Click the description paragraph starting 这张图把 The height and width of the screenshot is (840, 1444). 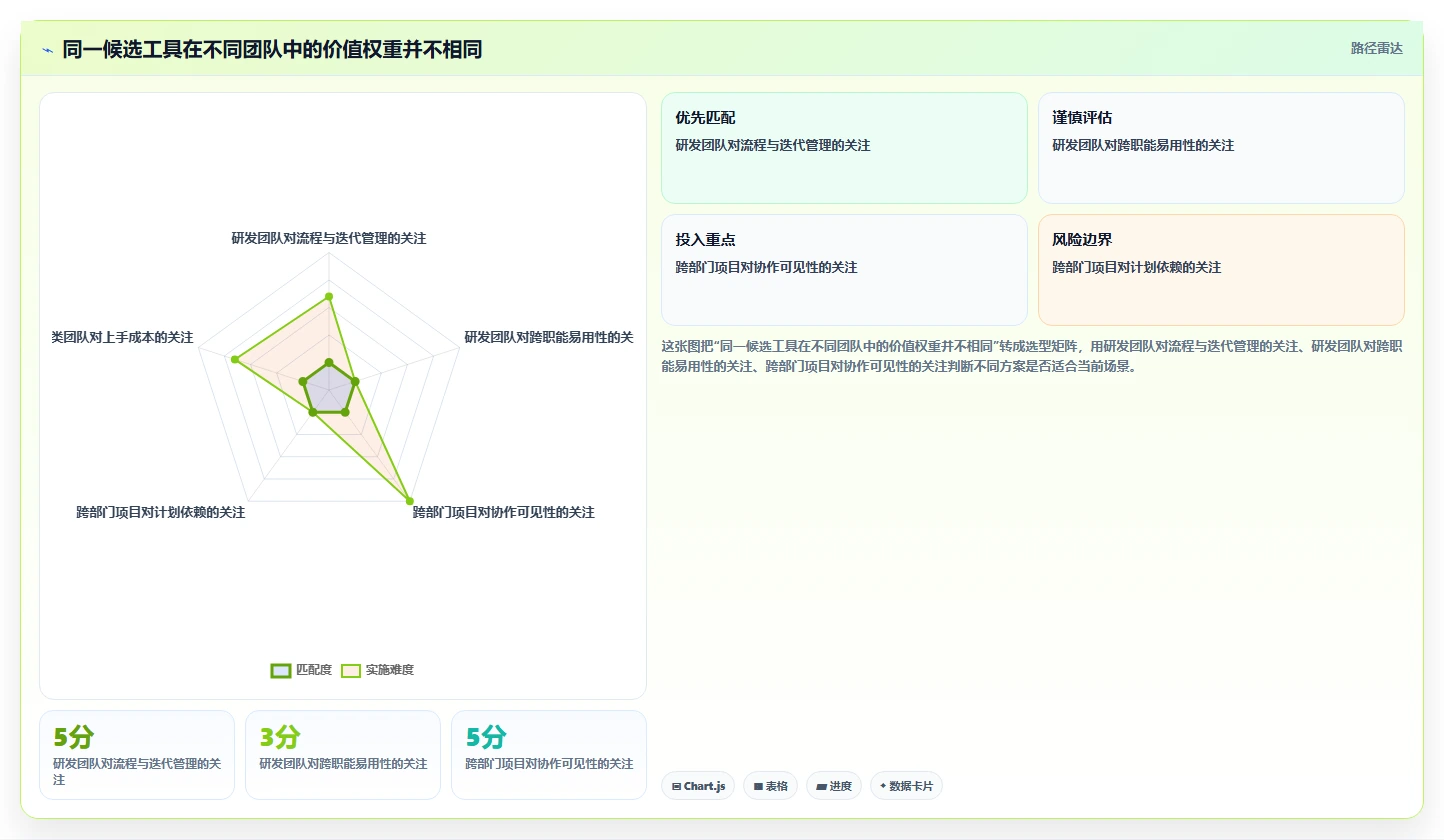tap(1032, 356)
